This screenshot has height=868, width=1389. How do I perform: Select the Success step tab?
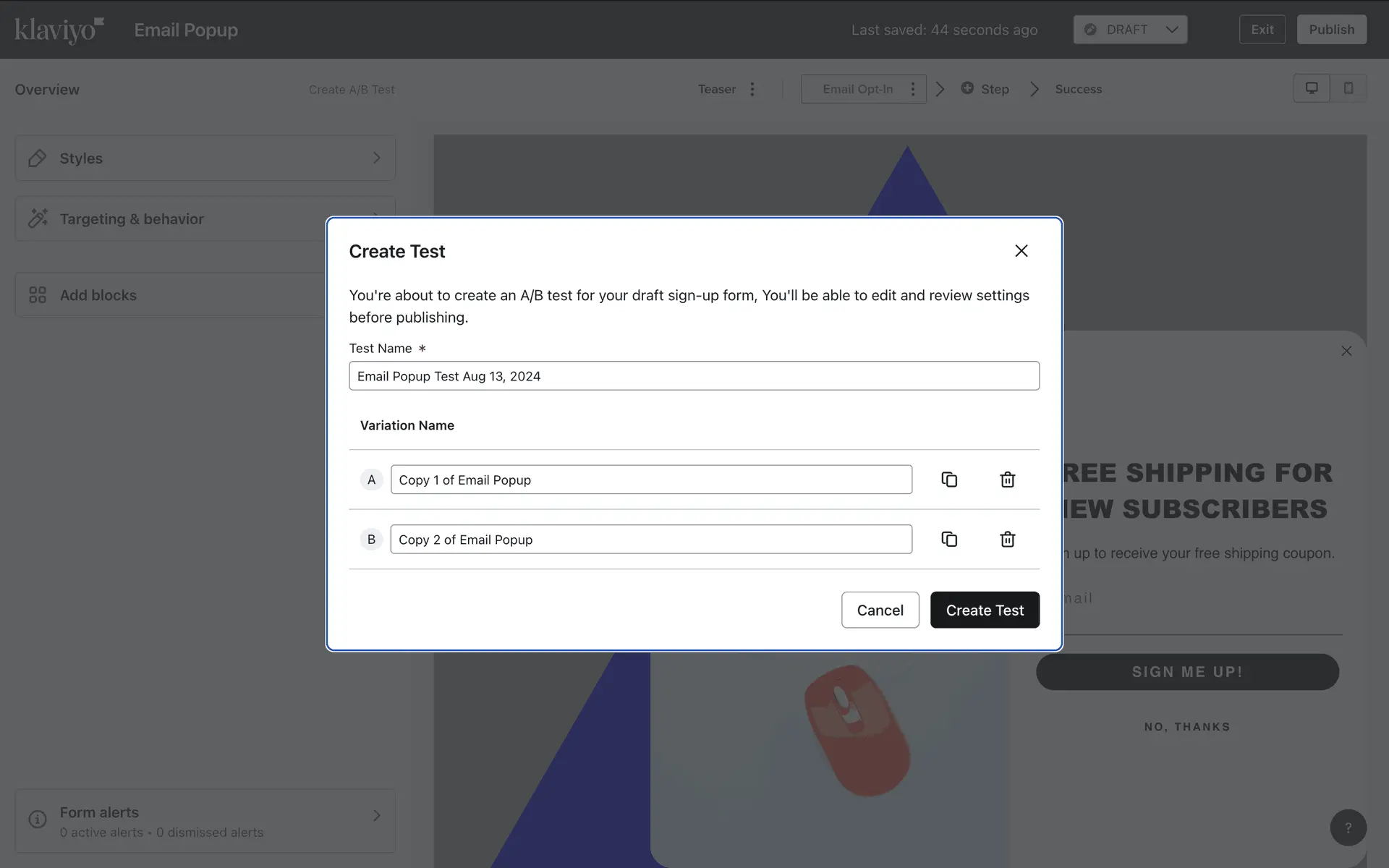click(1078, 89)
